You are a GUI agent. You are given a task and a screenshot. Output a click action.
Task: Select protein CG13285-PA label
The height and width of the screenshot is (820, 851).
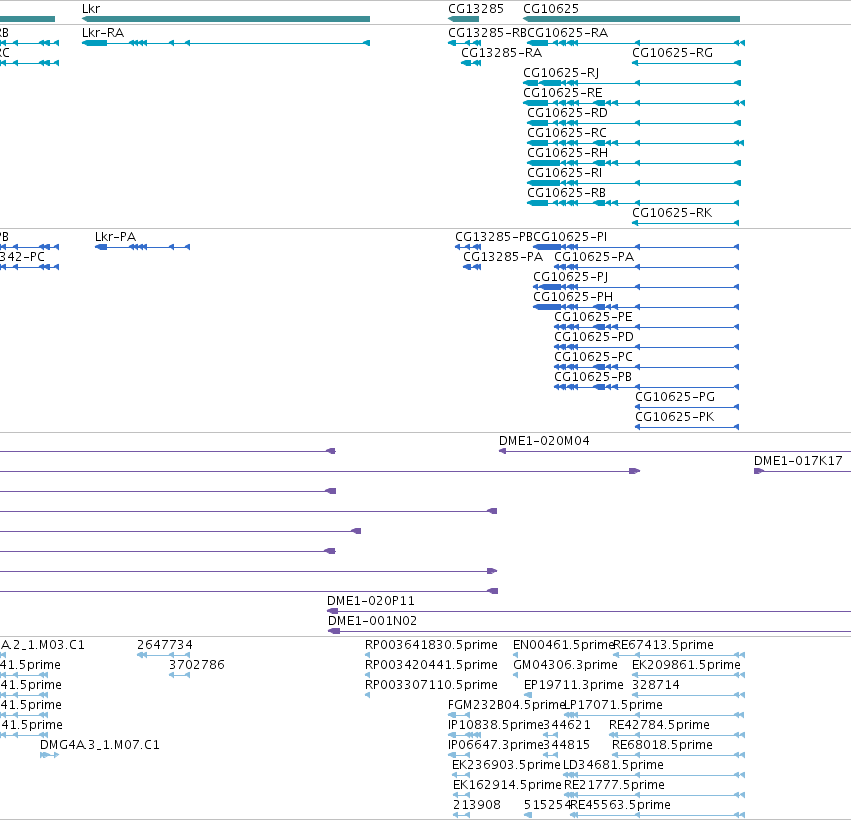(503, 257)
